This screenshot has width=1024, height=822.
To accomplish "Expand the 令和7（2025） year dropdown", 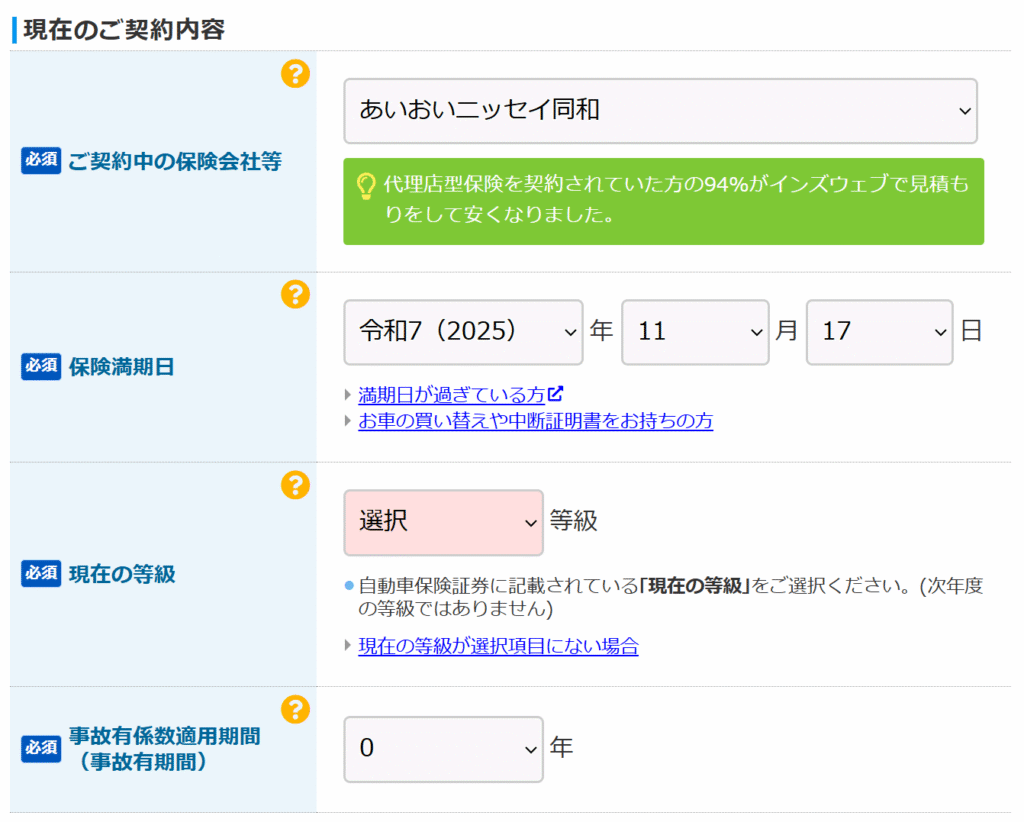I will tap(463, 332).
